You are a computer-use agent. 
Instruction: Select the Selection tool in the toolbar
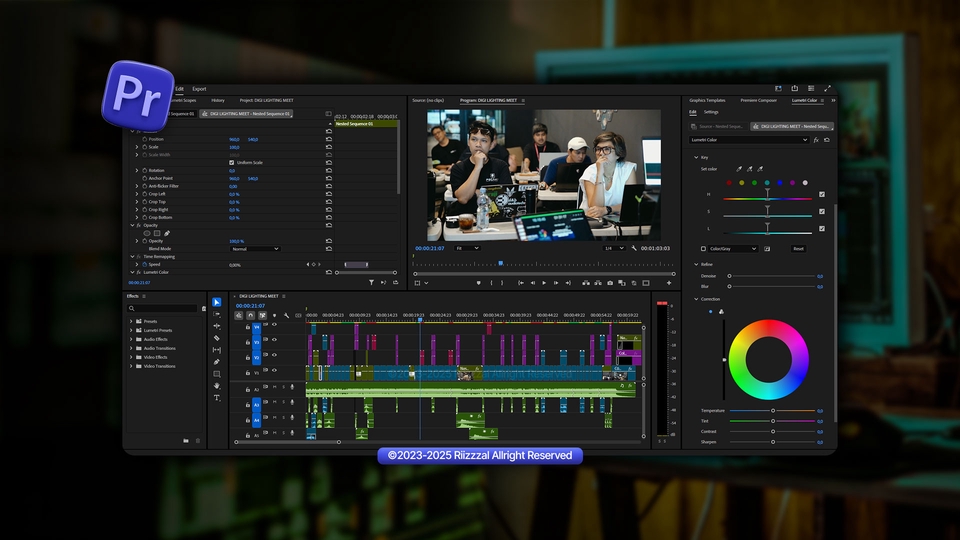click(x=217, y=302)
